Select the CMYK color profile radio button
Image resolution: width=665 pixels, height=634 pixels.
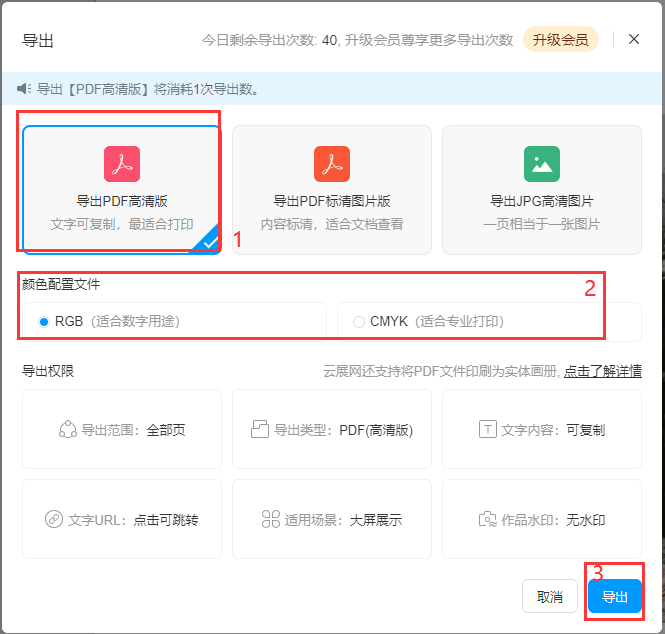(x=359, y=322)
